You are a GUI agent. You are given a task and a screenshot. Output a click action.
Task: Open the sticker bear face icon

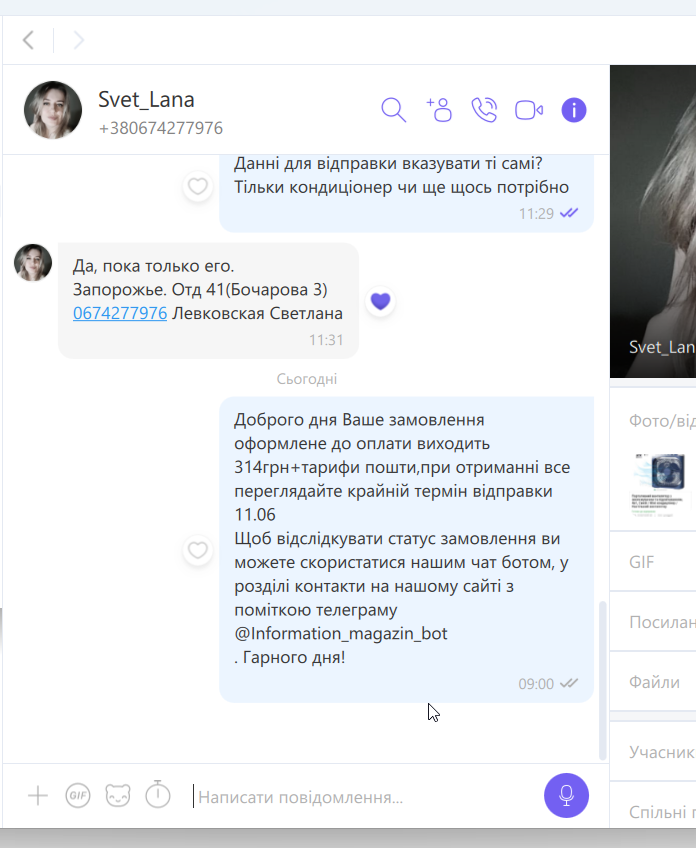(118, 796)
